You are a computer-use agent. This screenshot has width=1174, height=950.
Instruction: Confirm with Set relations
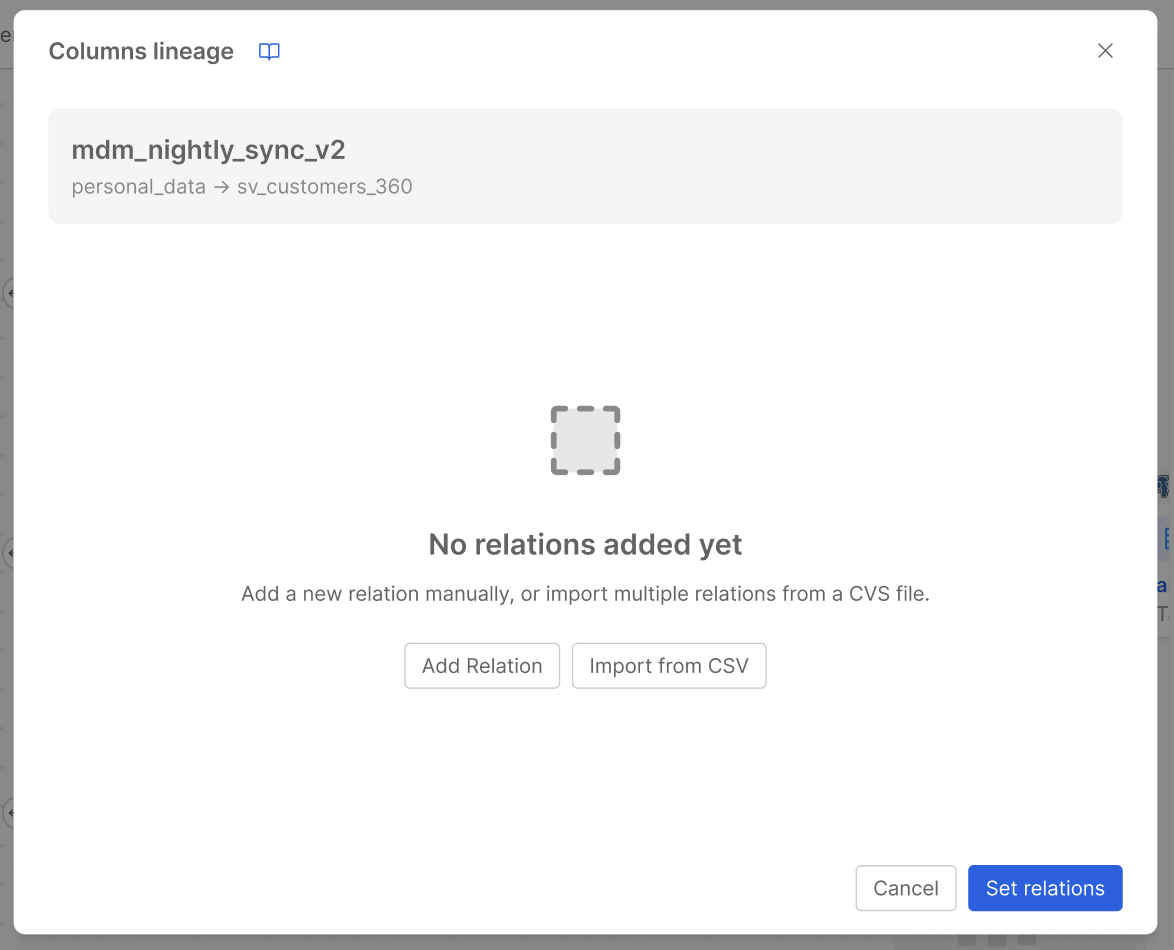point(1045,888)
